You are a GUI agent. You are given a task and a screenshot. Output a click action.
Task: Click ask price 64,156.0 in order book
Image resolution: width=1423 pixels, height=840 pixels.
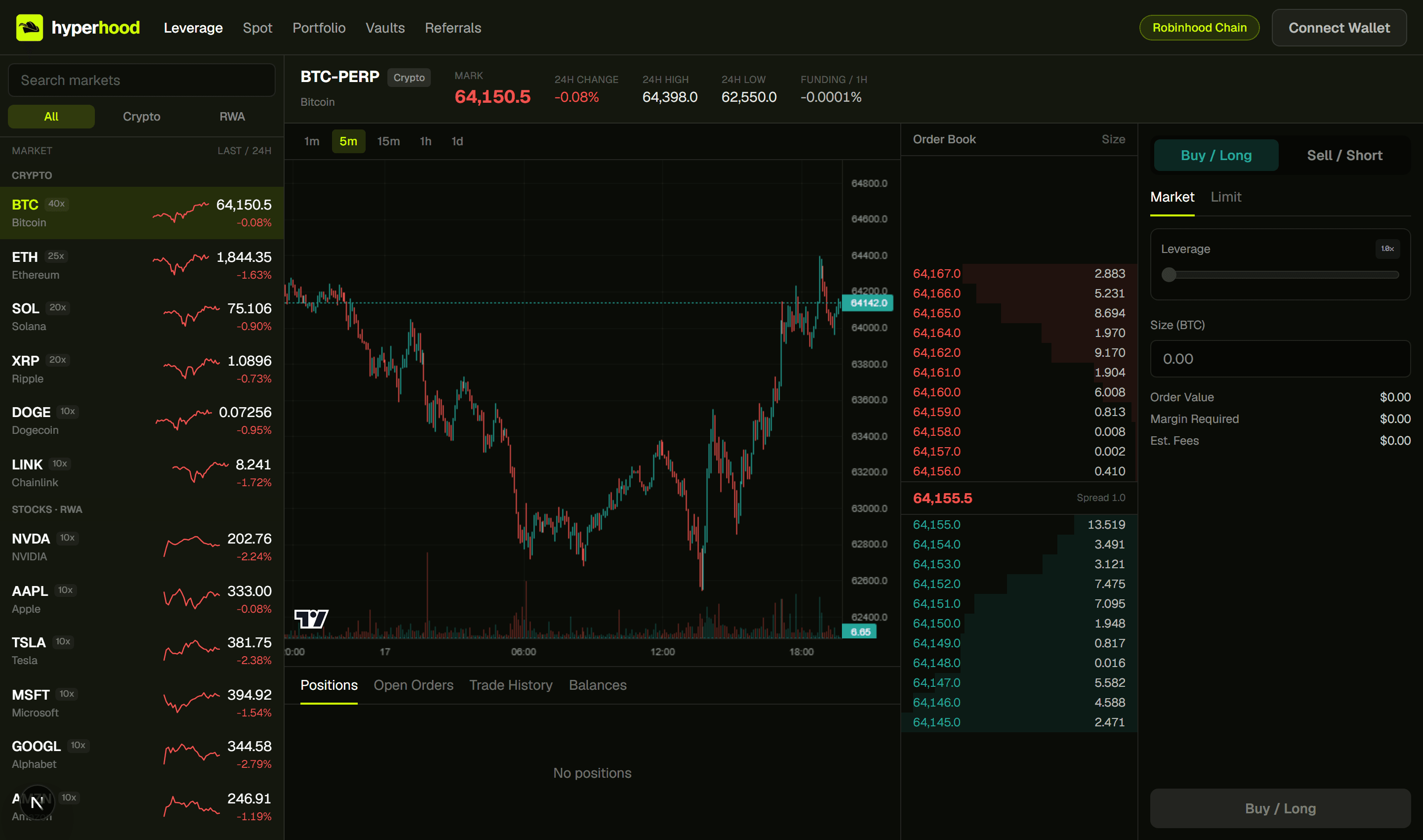click(x=936, y=471)
